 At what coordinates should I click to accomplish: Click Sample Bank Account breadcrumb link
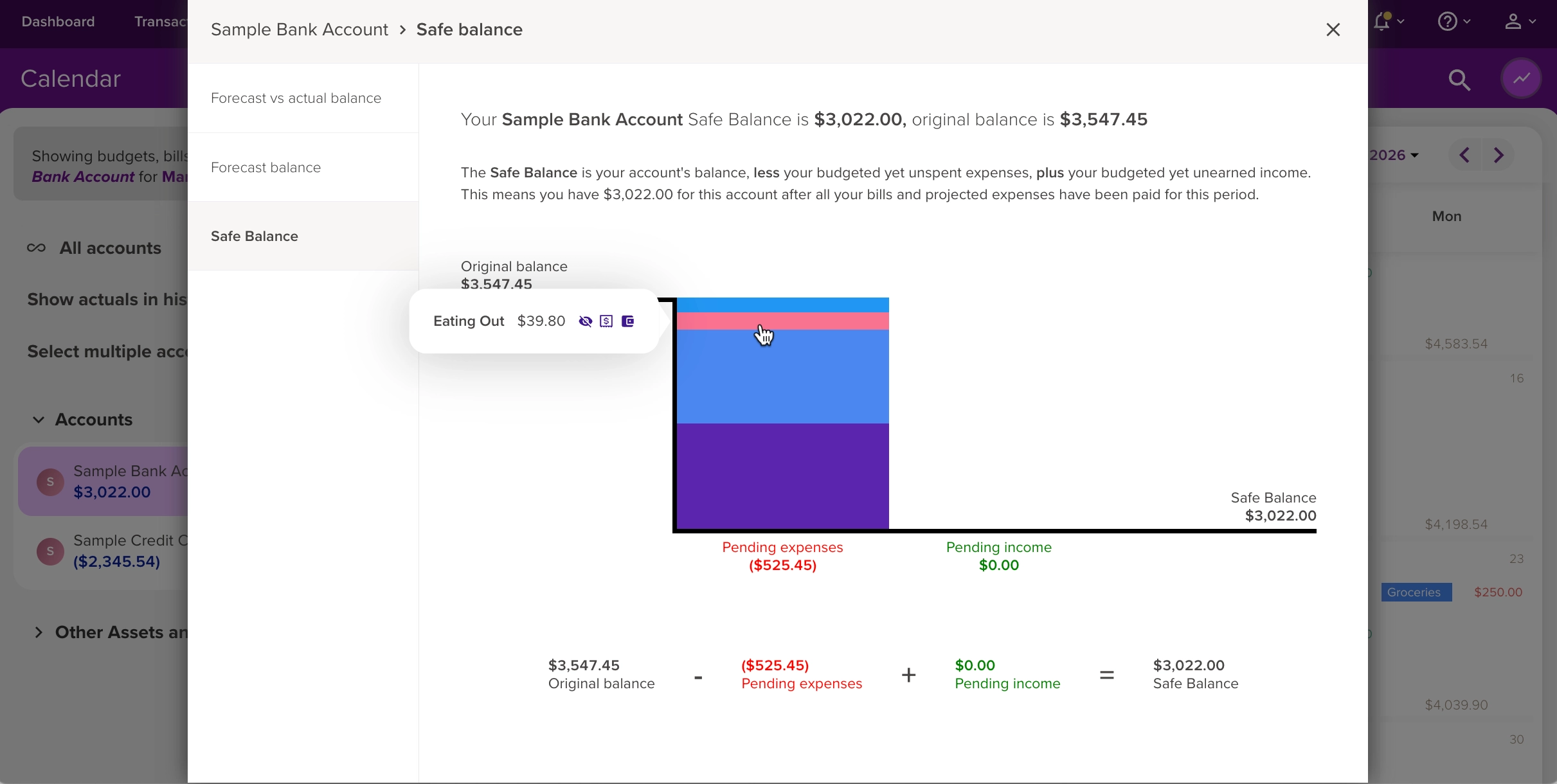point(300,30)
